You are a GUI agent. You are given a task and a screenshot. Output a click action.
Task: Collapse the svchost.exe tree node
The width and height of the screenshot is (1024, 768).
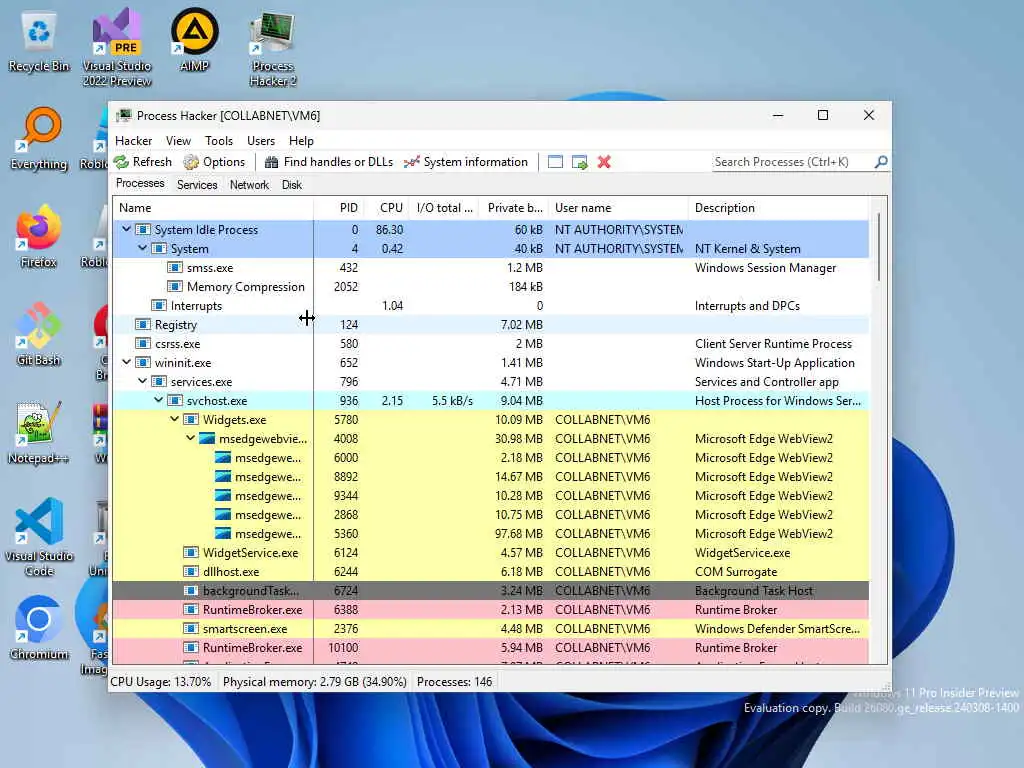tap(159, 400)
